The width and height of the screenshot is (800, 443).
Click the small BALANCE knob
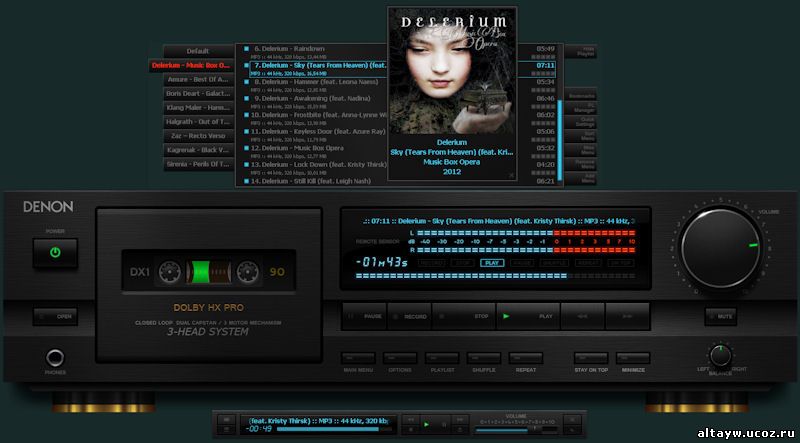(x=720, y=356)
